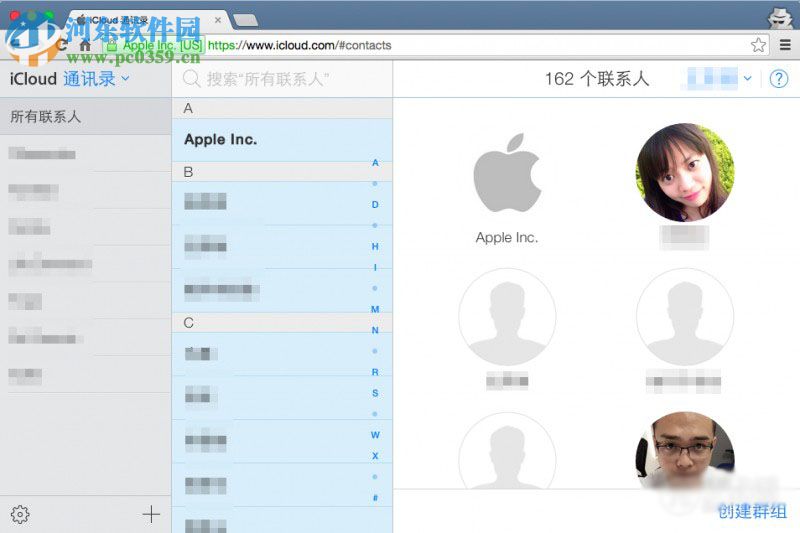Image resolution: width=800 pixels, height=533 pixels.
Task: Click the search magnifier icon
Action: [x=191, y=79]
